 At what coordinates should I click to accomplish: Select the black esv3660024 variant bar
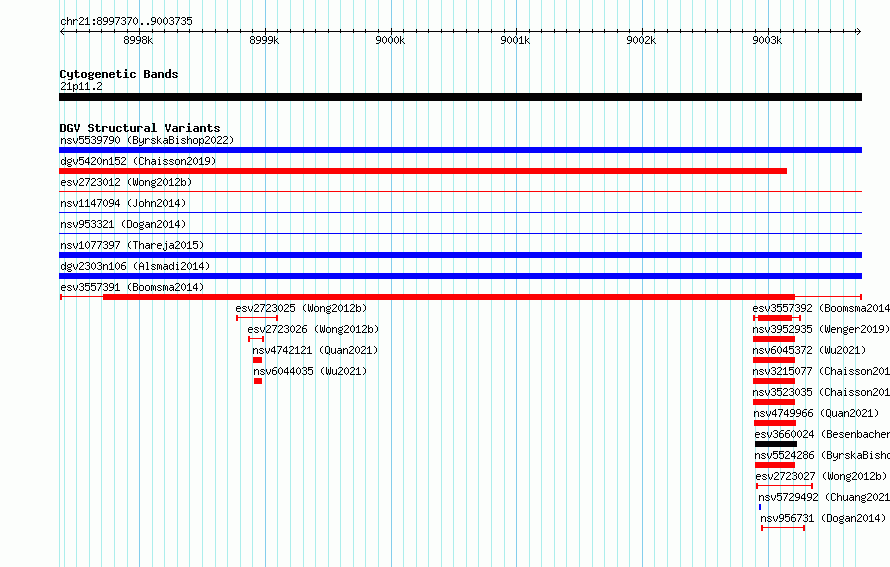[x=776, y=444]
